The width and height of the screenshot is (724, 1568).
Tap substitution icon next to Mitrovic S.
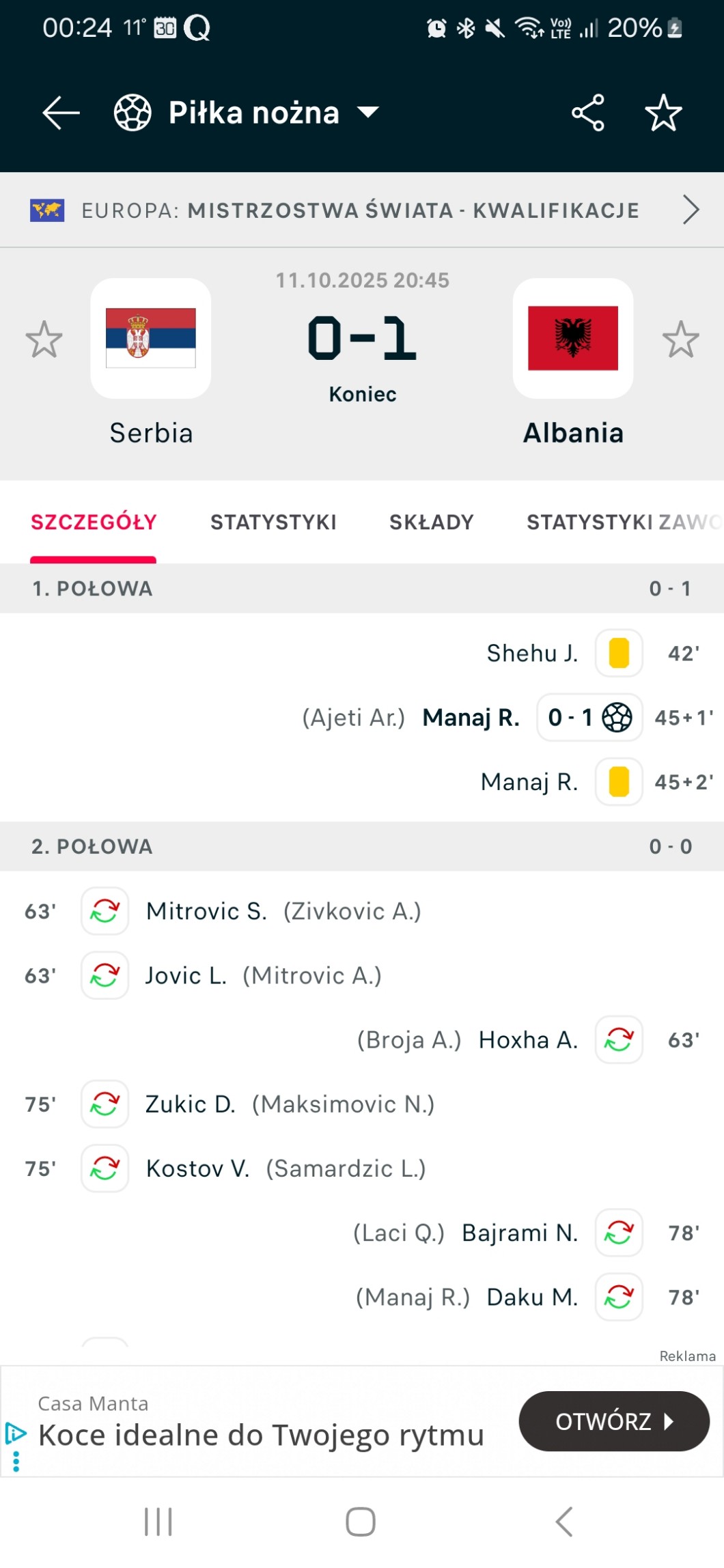tap(105, 911)
